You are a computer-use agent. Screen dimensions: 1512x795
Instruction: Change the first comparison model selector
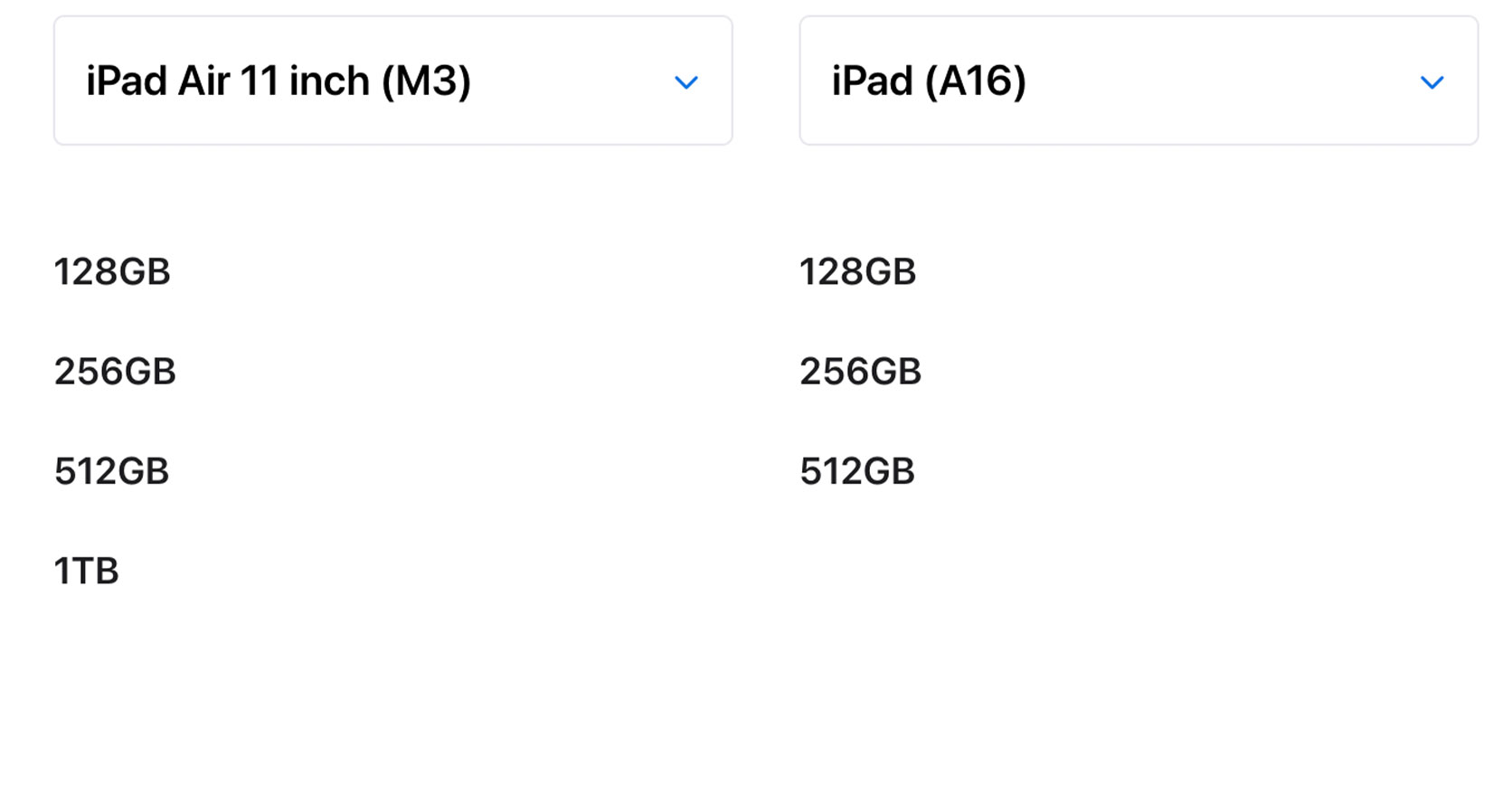pyautogui.click(x=392, y=80)
